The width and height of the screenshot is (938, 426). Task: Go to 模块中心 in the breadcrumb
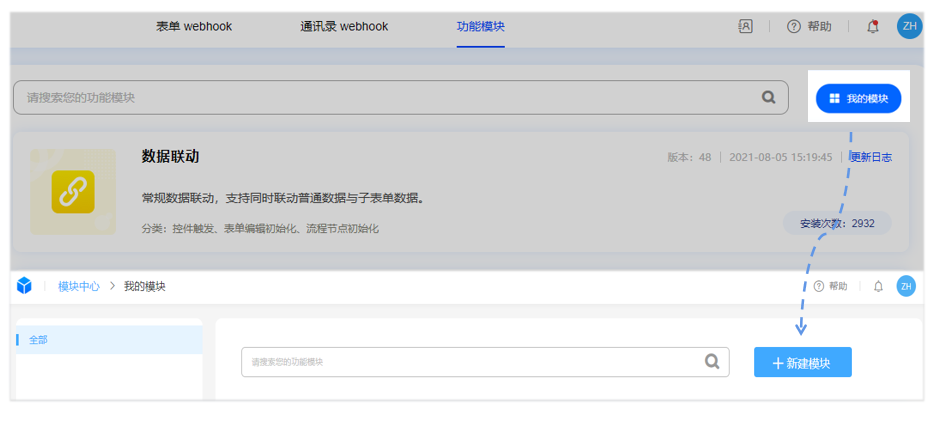click(78, 286)
